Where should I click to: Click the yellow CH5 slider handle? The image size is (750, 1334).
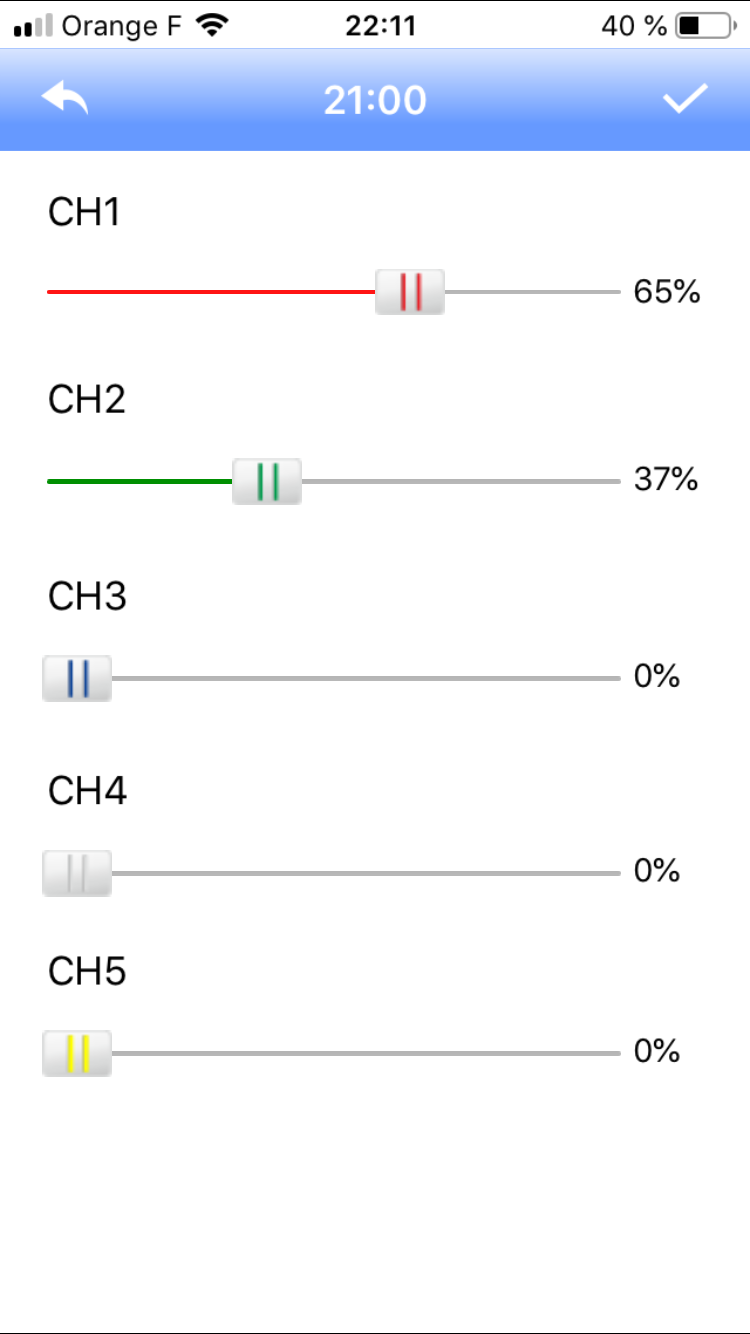click(x=77, y=1053)
